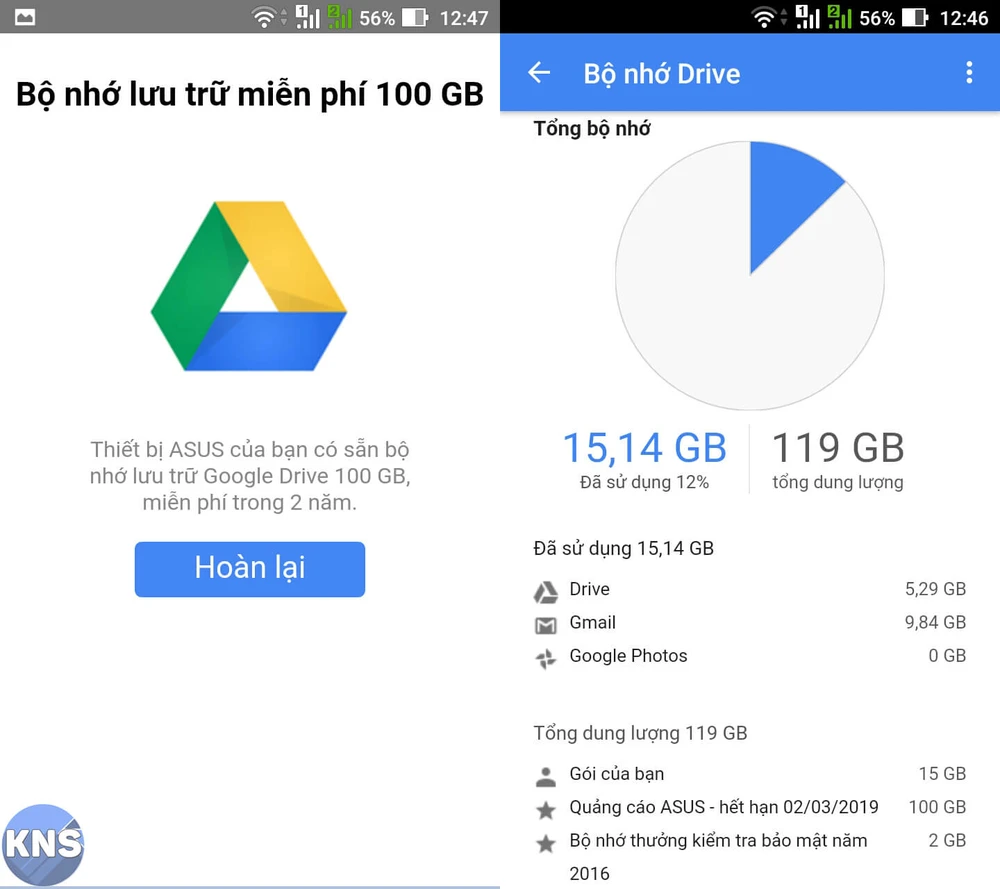The image size is (1000, 889).
Task: Tap the Wi-Fi icon in the status bar
Action: pos(762,17)
